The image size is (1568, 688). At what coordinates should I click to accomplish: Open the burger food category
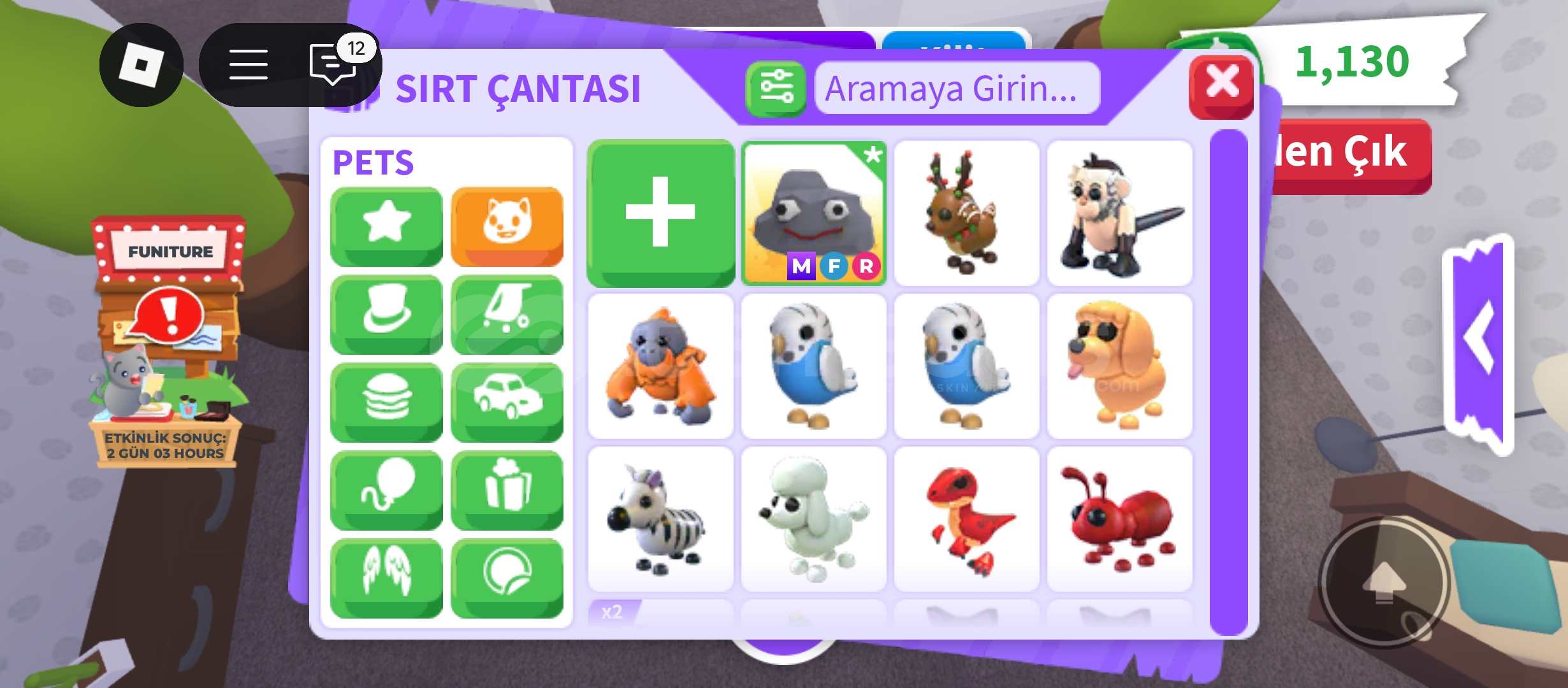[386, 402]
